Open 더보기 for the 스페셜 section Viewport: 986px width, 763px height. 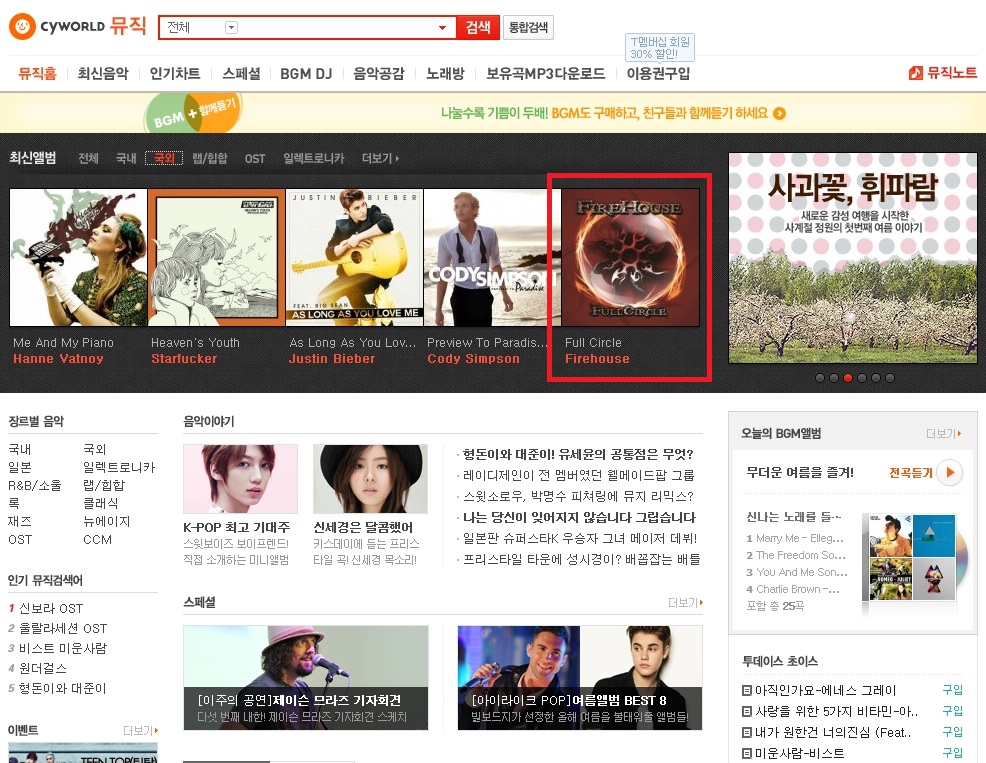[x=685, y=603]
